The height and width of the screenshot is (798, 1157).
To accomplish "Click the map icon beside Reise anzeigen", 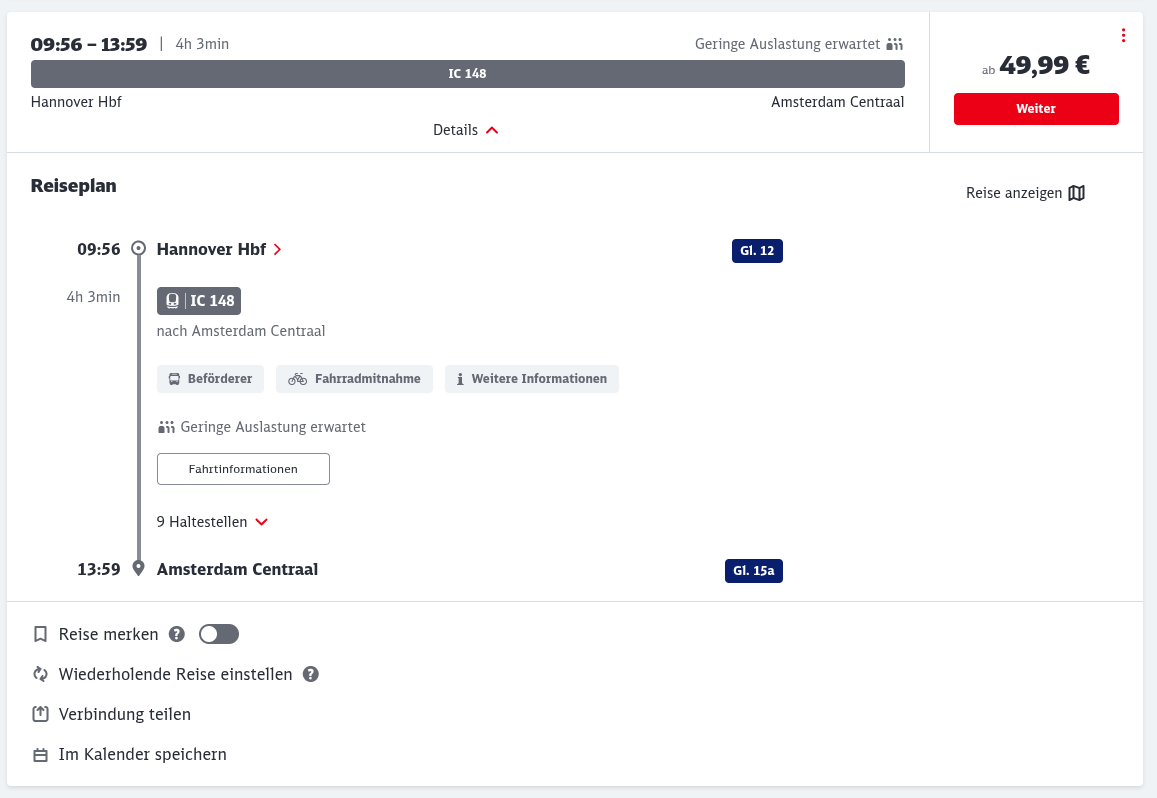I will (1076, 193).
